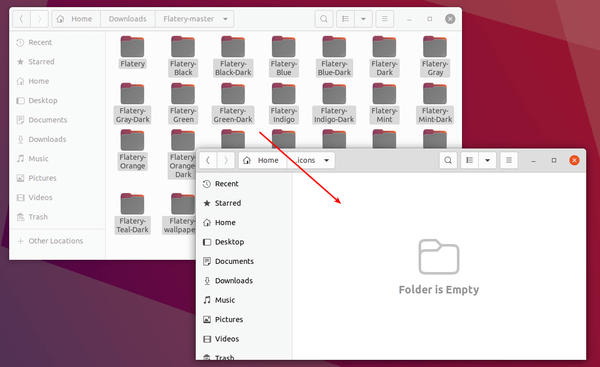Open Other Locations in Flatery-master window
Screen dimensions: 600x367
[57, 241]
